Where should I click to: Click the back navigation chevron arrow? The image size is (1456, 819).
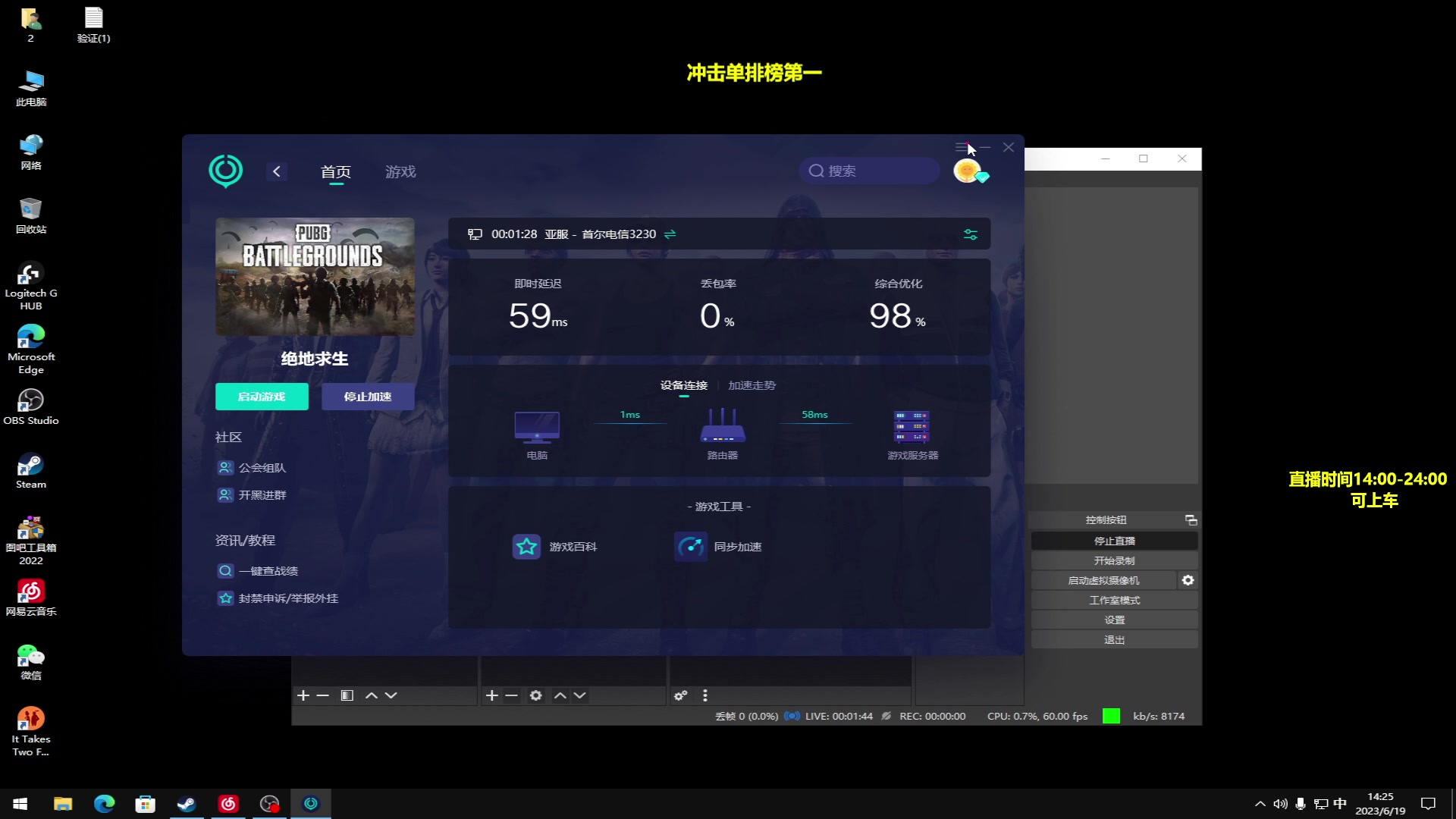(277, 171)
